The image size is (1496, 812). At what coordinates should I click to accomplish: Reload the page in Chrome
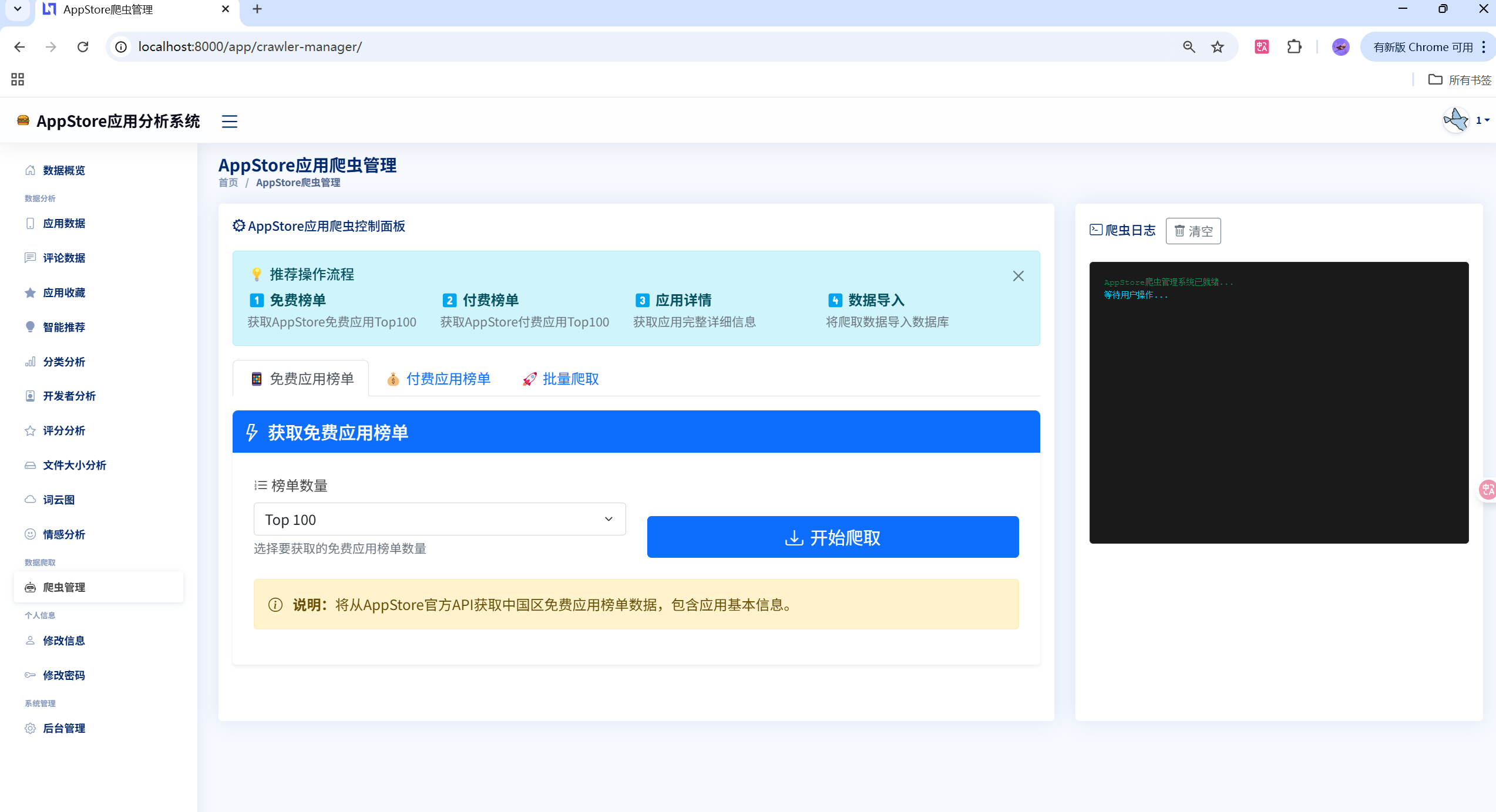(83, 47)
